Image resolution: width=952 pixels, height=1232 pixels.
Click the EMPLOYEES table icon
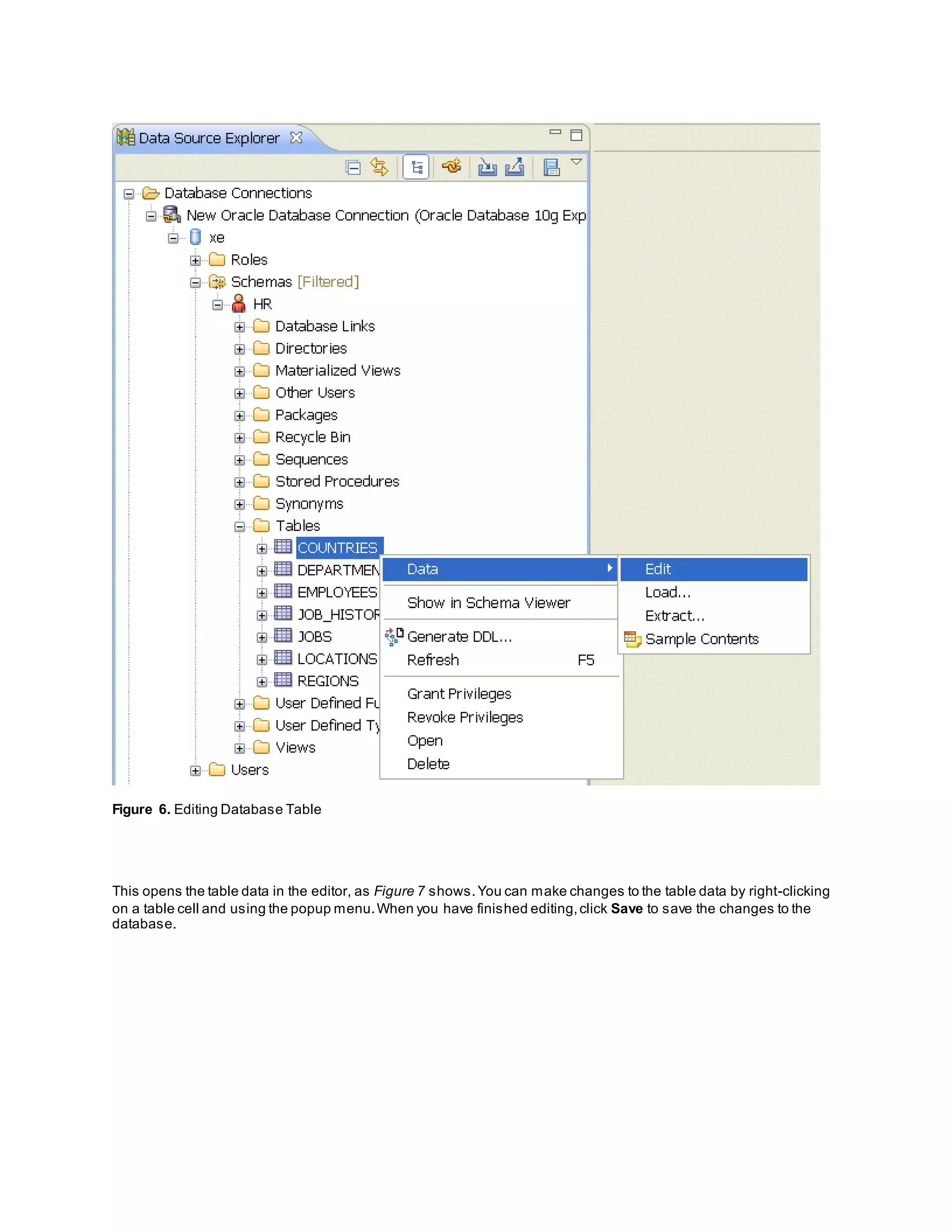pos(283,591)
